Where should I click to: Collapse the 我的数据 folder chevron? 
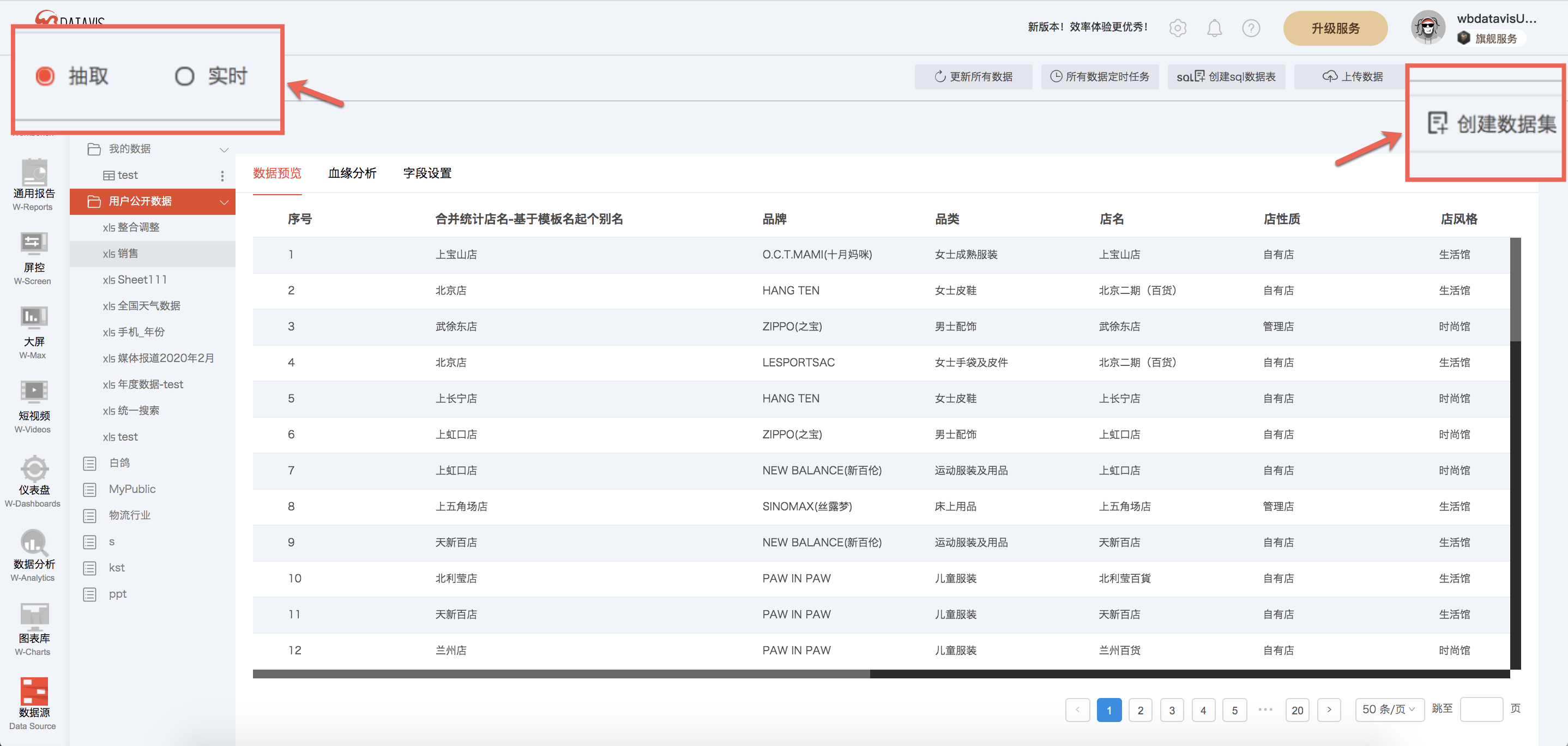(224, 149)
